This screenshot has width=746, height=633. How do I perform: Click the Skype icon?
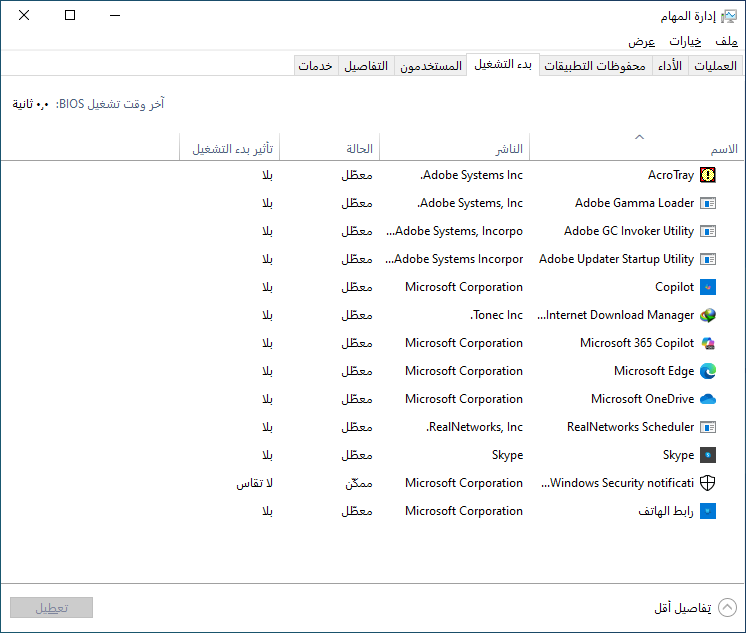pos(708,455)
